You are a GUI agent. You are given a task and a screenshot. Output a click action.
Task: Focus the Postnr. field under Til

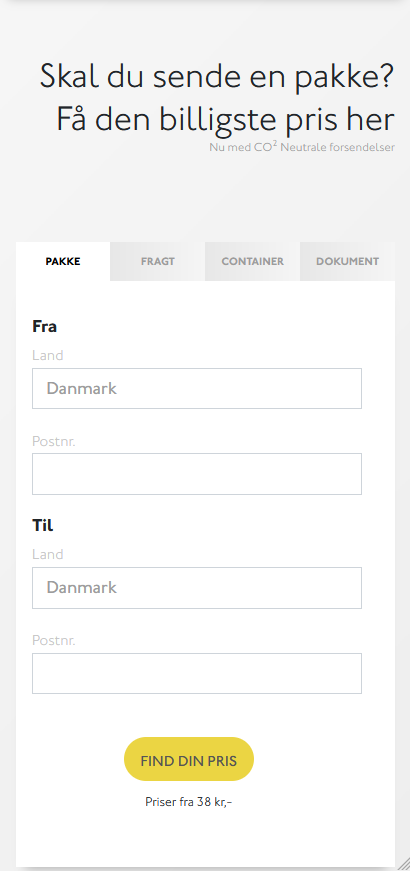click(x=197, y=673)
